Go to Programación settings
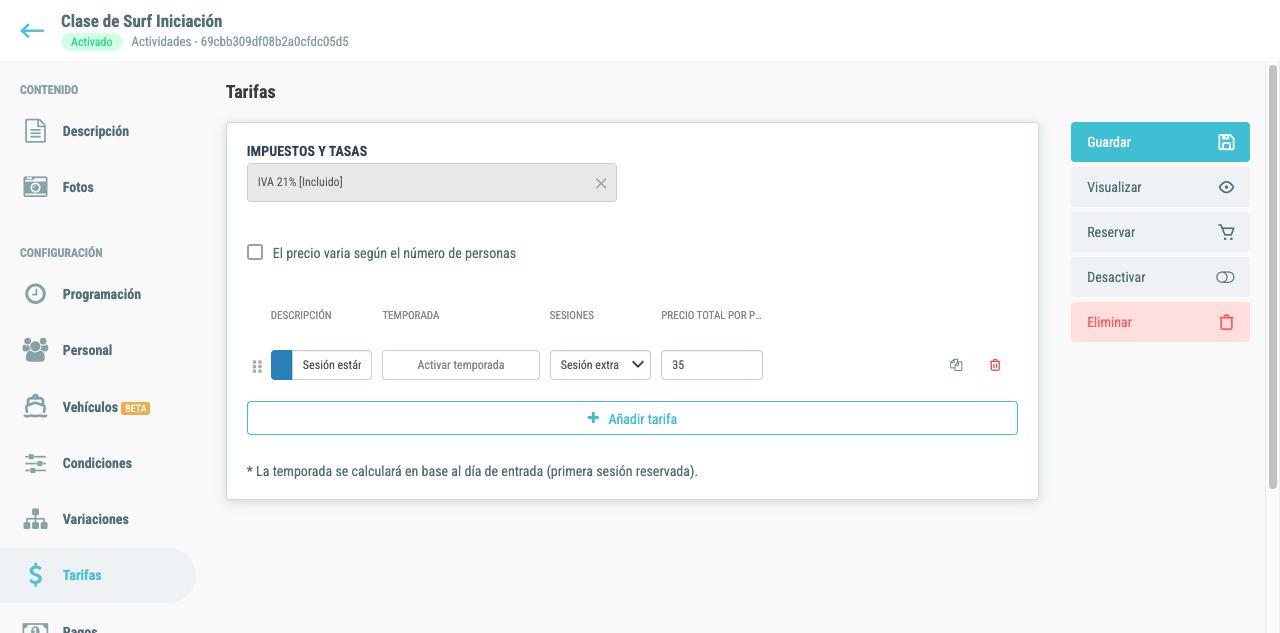Image resolution: width=1280 pixels, height=633 pixels. point(98,294)
